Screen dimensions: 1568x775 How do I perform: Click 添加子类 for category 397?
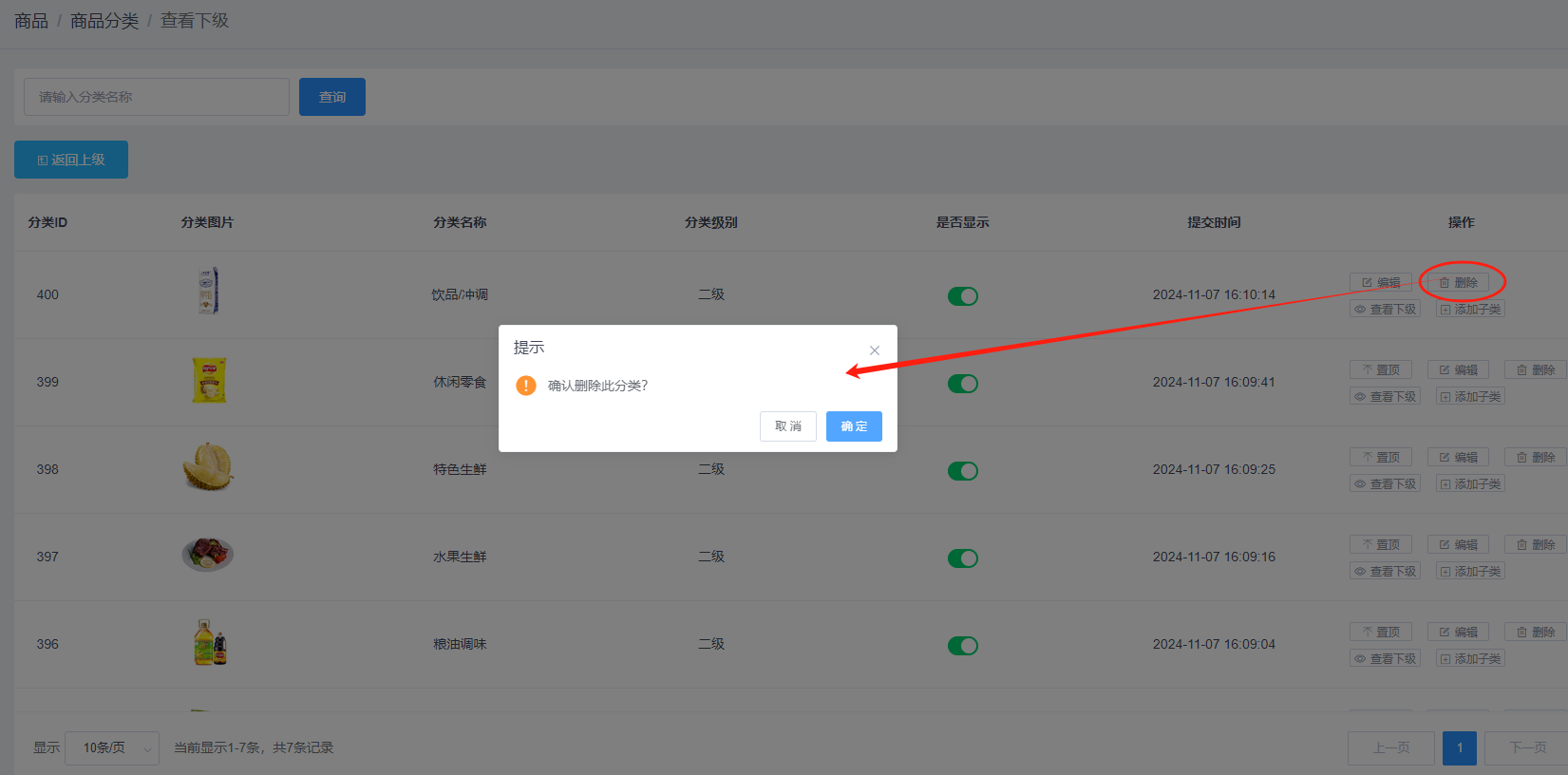point(1470,572)
